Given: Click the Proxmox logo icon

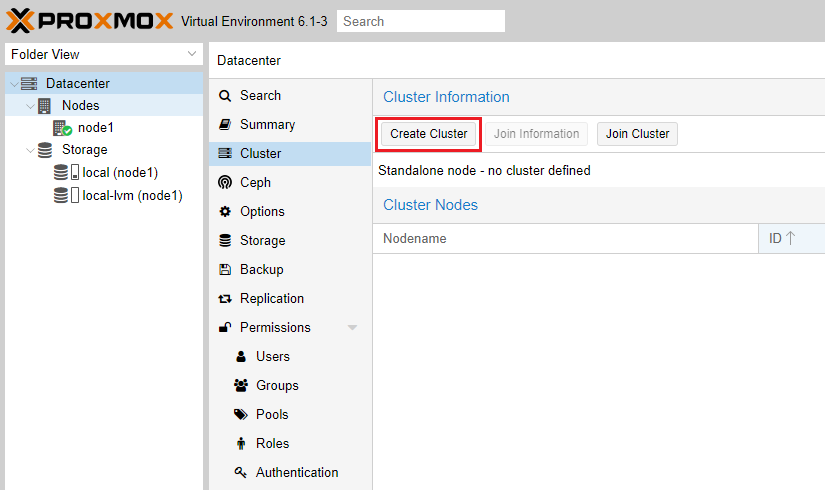Looking at the screenshot, I should tap(20, 21).
